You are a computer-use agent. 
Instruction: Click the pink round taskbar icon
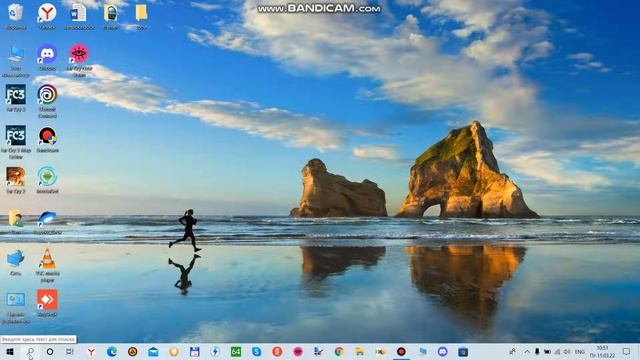point(298,352)
